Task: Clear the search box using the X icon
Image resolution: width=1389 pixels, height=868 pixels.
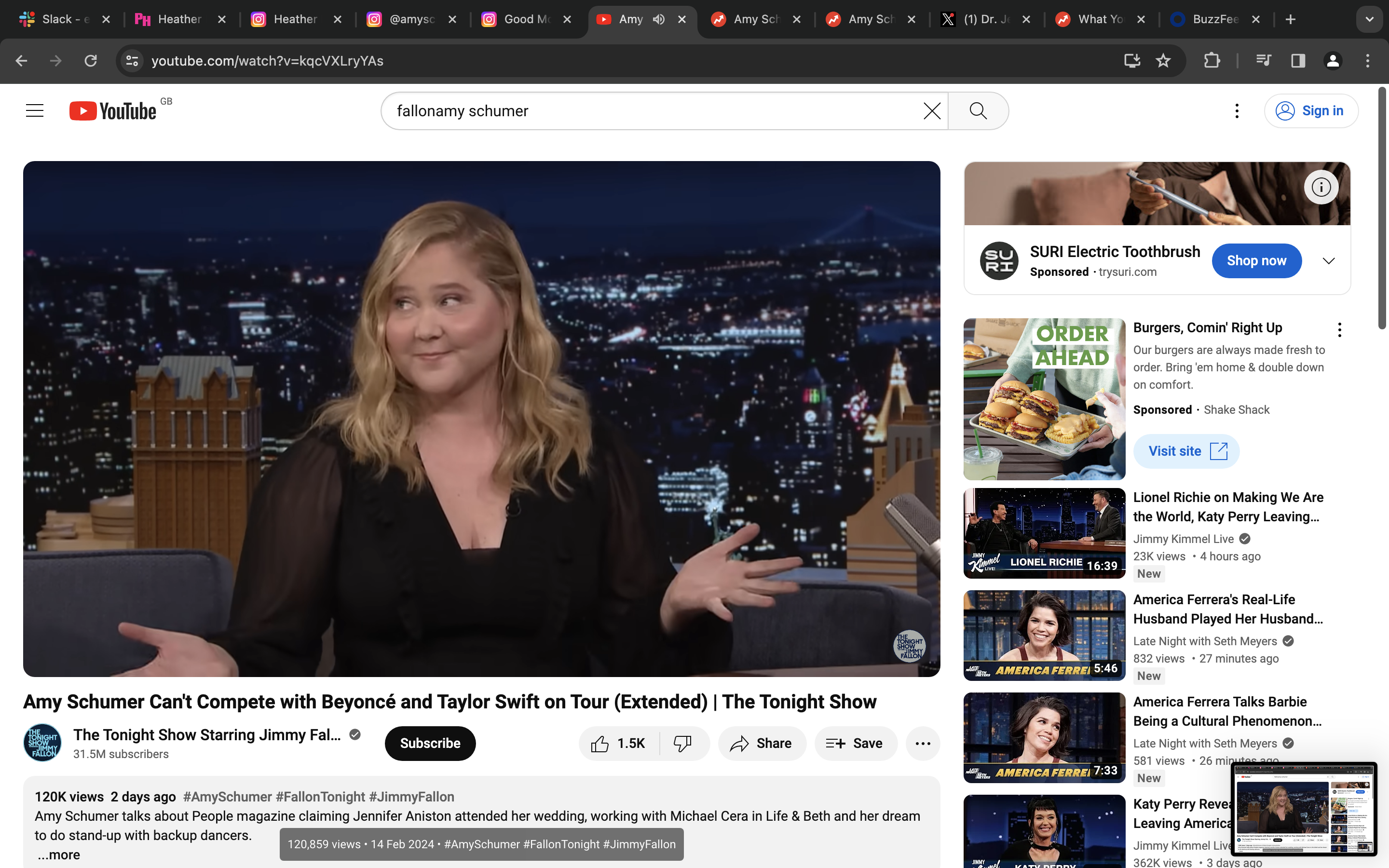Action: [x=931, y=110]
